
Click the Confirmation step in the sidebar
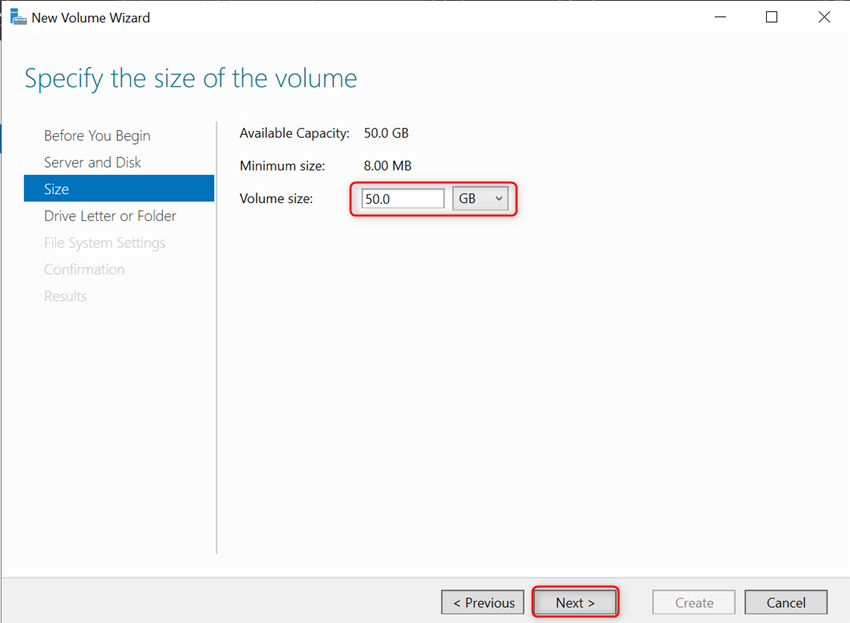click(x=84, y=270)
